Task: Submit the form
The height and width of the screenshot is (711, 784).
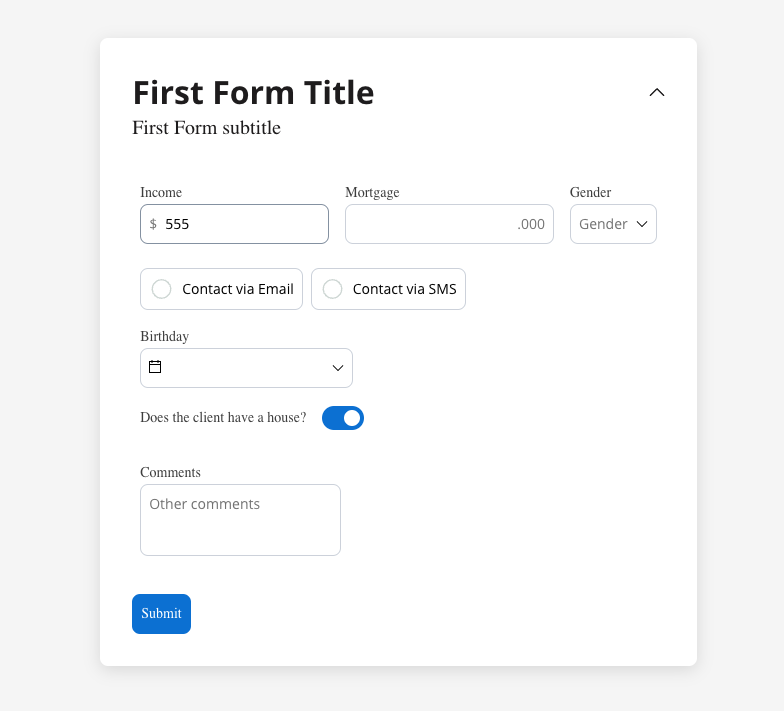Action: (162, 614)
